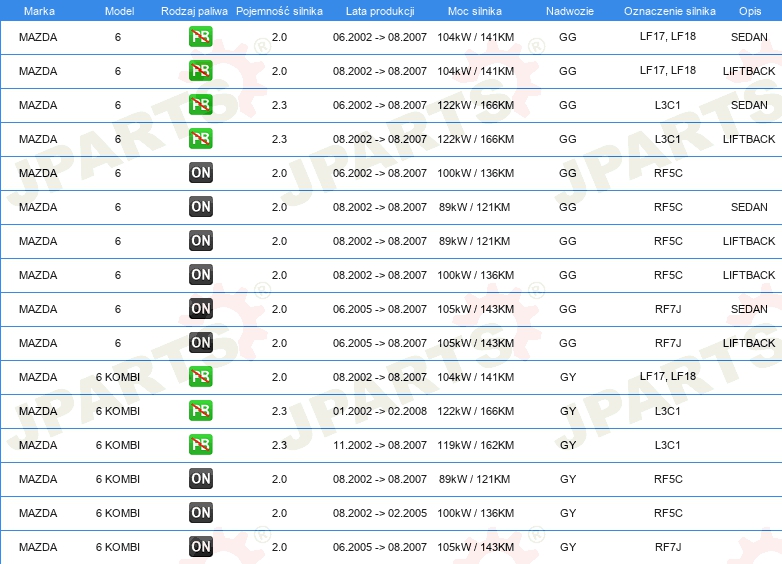Click the PB fuel icon in the 2.0 141KM LIFTBACK row

coord(200,71)
